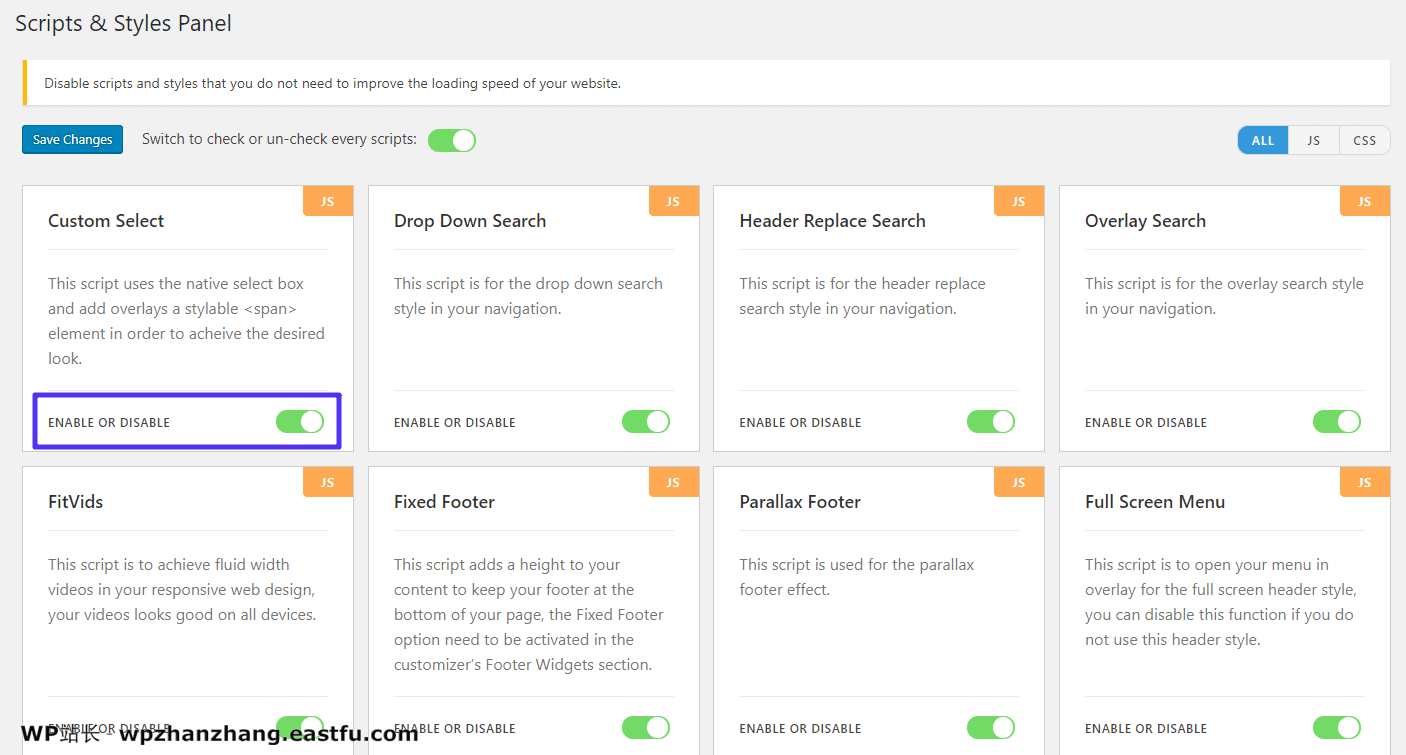
Task: Select the ALL filter tab
Action: click(x=1263, y=140)
